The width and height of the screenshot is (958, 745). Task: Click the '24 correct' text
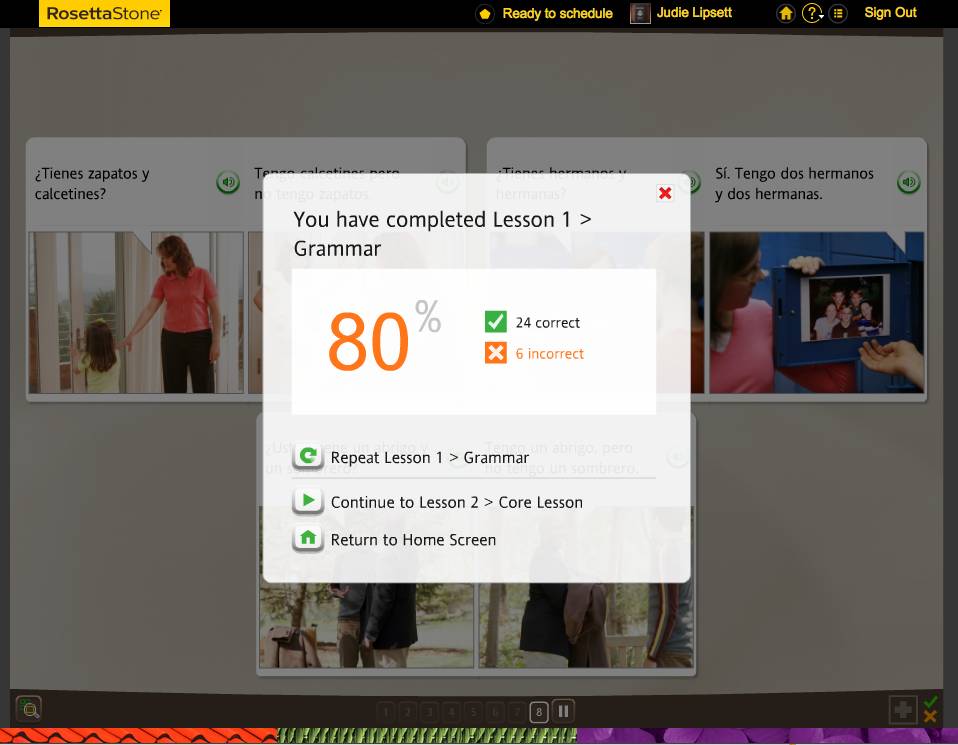tap(547, 323)
